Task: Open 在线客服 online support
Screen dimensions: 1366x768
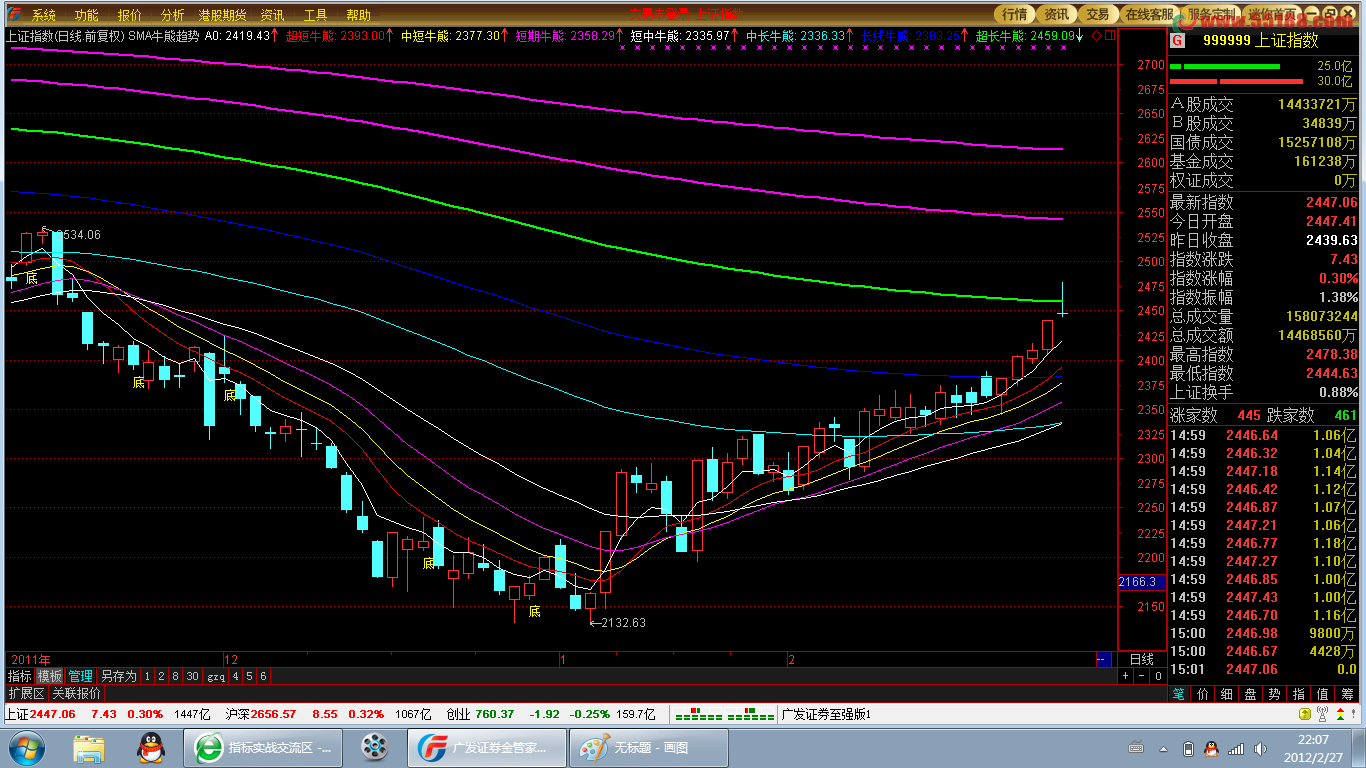Action: (1149, 14)
